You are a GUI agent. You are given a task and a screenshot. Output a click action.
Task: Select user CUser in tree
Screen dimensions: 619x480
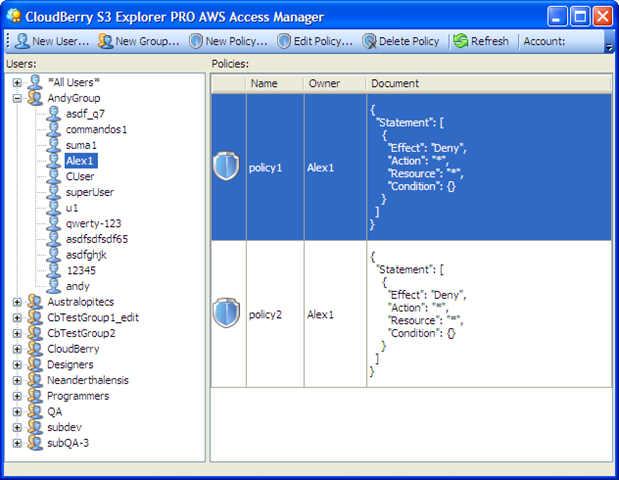click(x=80, y=176)
